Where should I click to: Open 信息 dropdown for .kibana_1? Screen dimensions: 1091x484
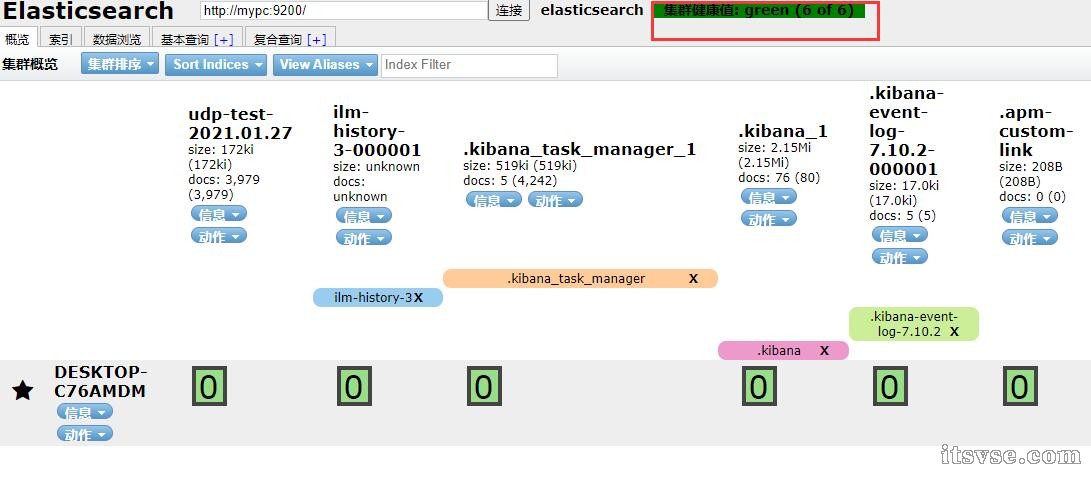[769, 197]
